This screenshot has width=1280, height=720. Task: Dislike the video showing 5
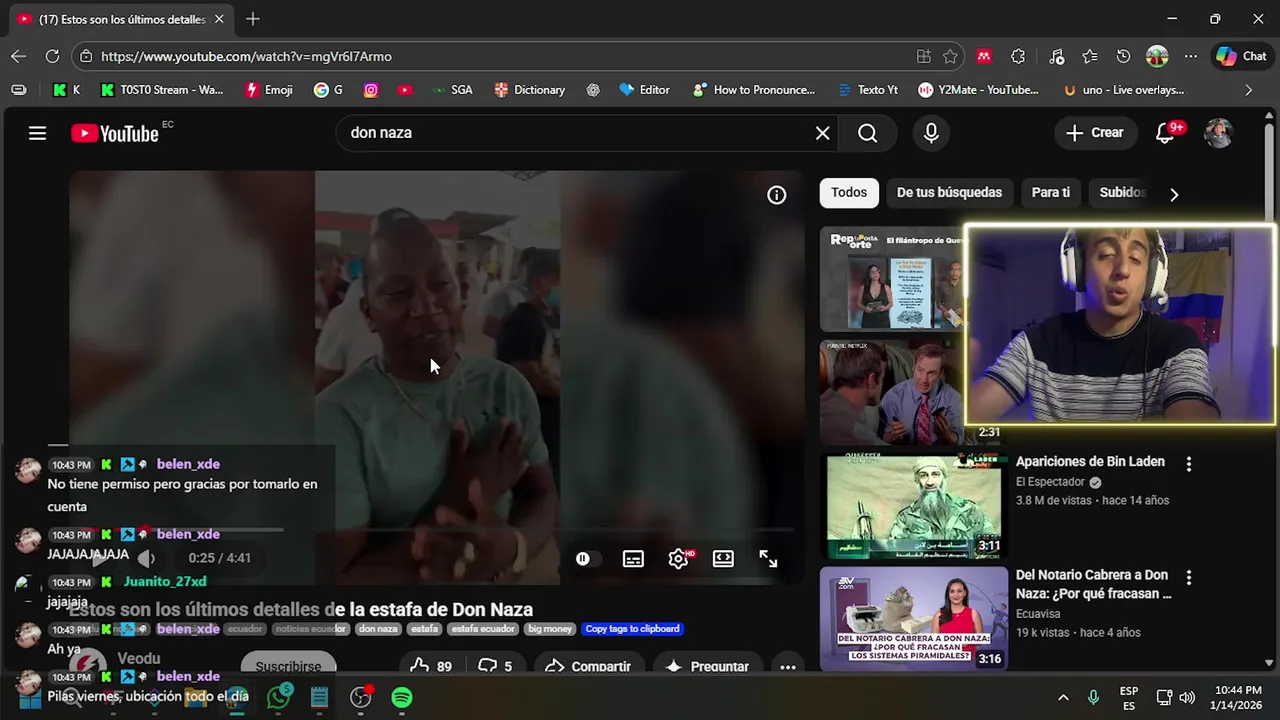point(495,666)
